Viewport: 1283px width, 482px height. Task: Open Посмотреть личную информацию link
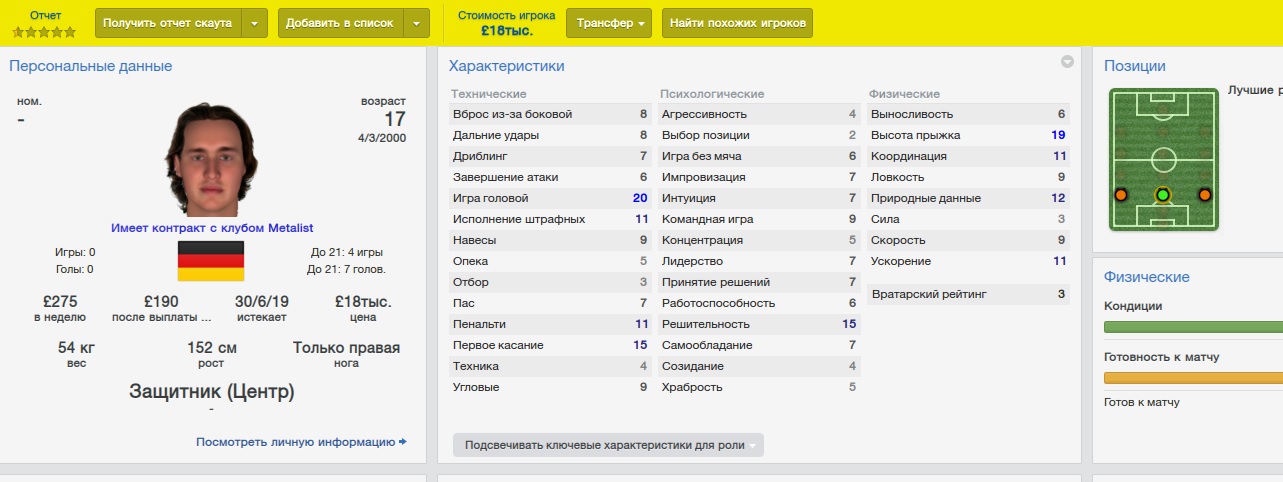pos(295,441)
